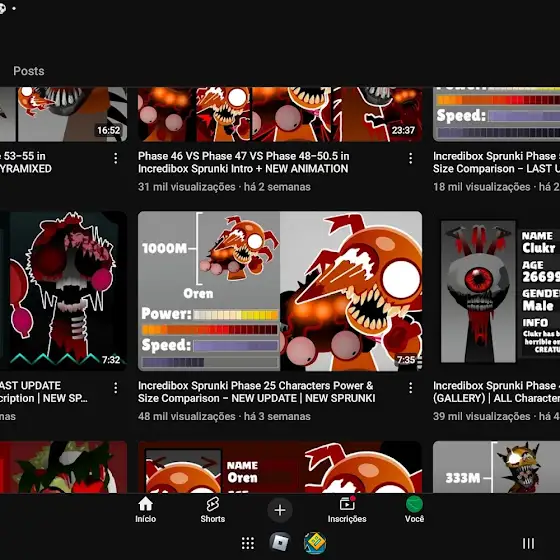Open options menu for LAST UPDATE video

click(x=116, y=388)
